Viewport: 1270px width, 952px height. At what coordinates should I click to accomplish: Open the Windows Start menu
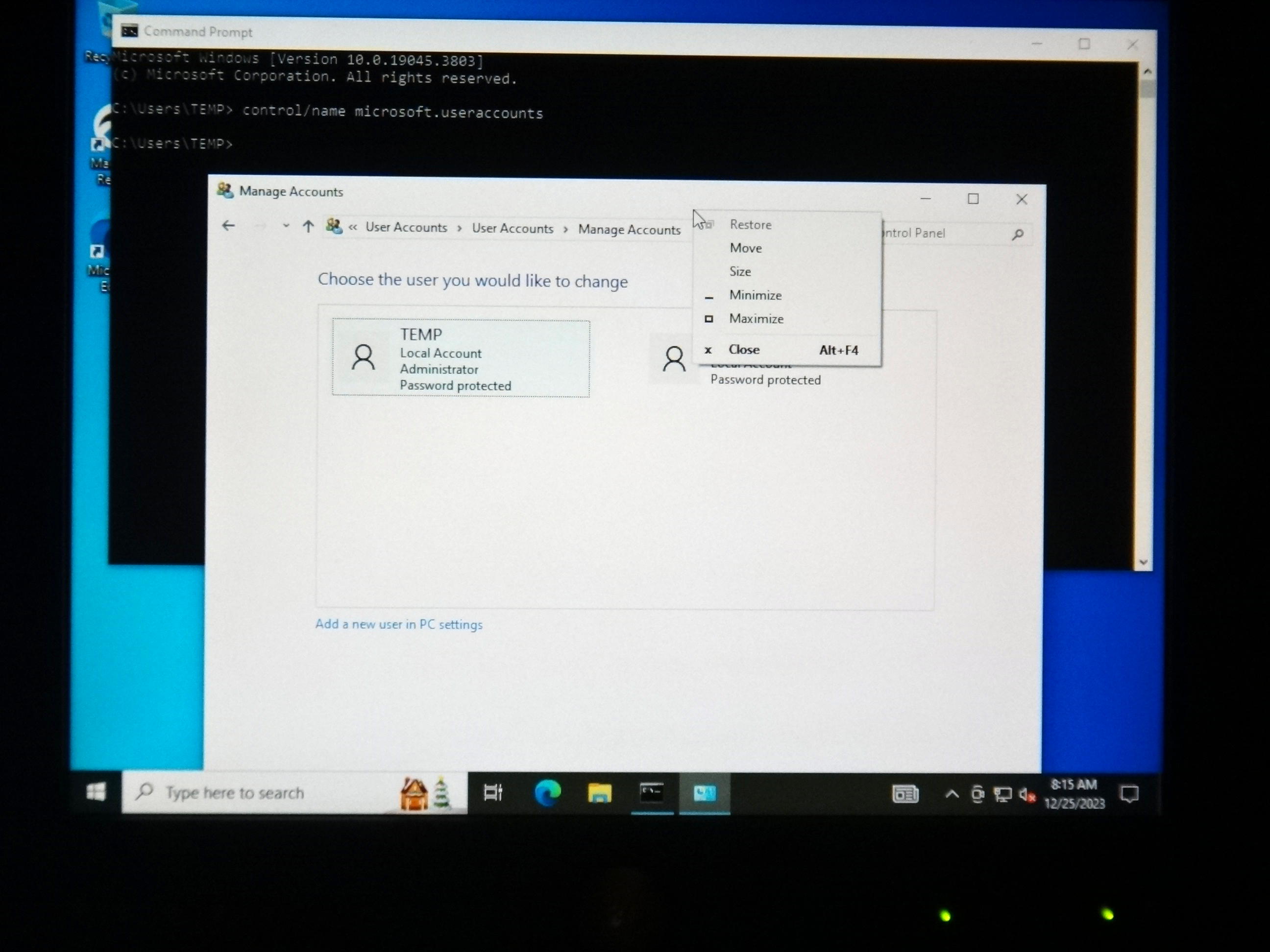96,792
